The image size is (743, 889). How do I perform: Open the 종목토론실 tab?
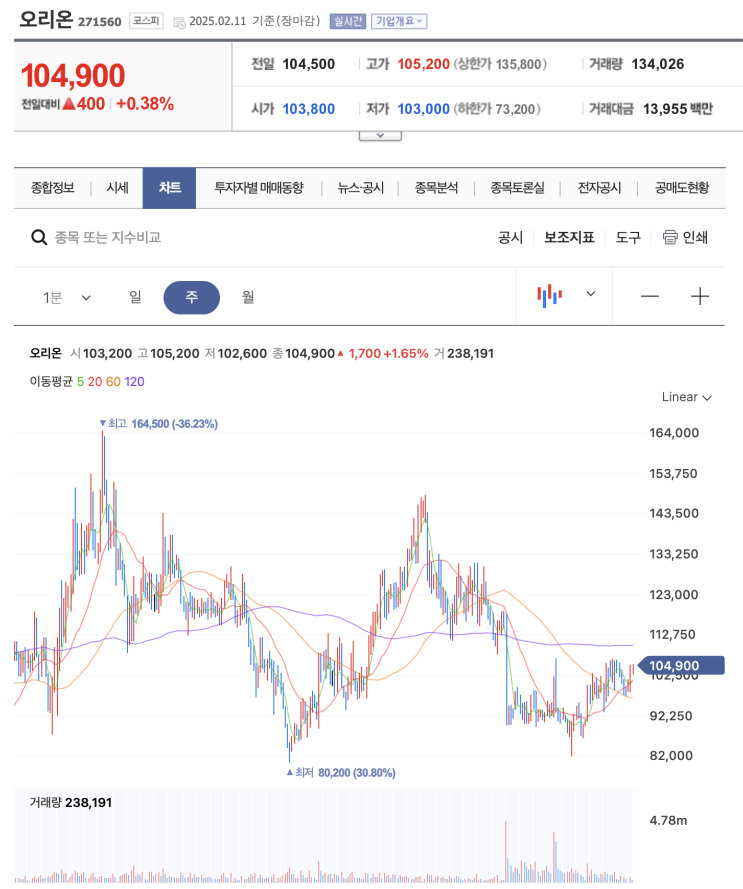click(x=517, y=188)
